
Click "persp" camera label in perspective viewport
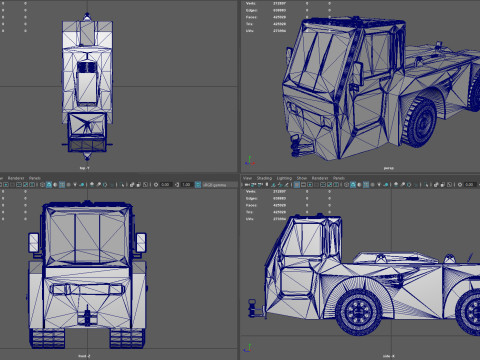pyautogui.click(x=388, y=168)
